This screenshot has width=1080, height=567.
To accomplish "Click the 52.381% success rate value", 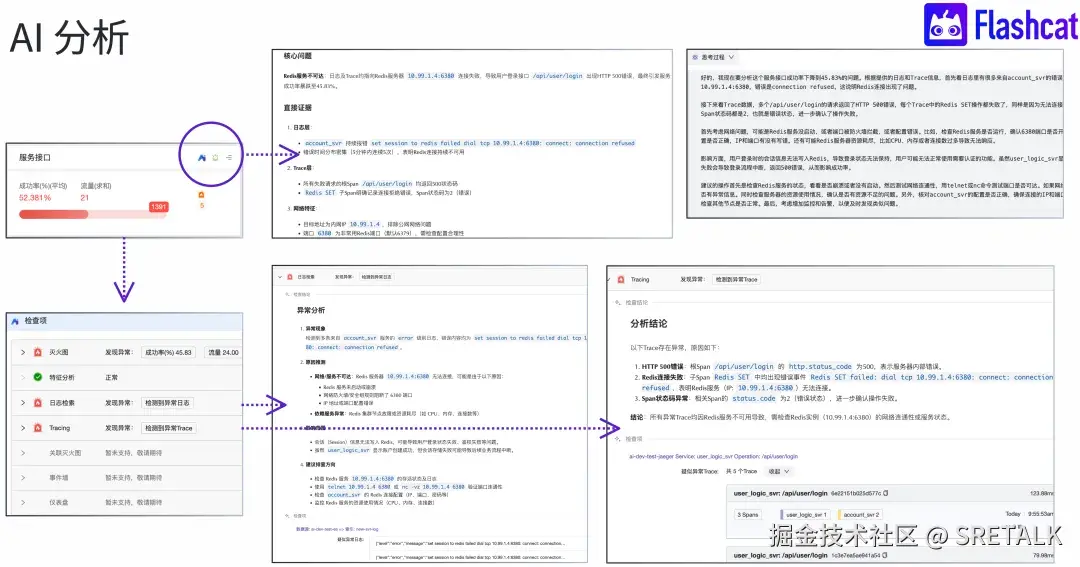I will pyautogui.click(x=34, y=198).
